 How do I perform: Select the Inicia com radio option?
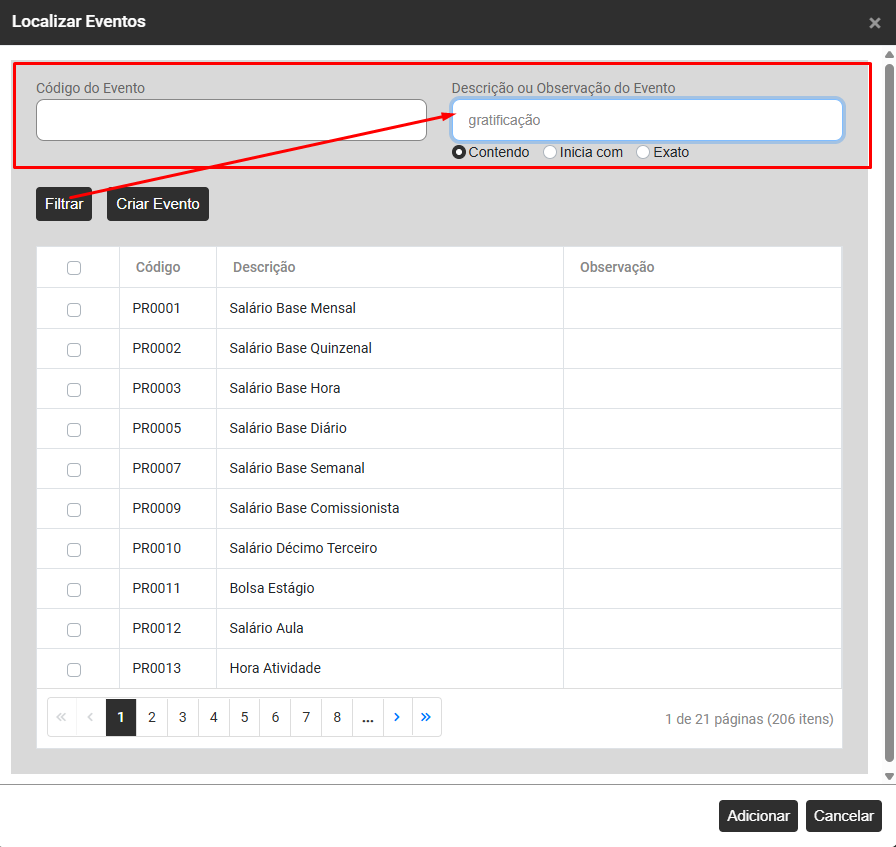pos(550,152)
